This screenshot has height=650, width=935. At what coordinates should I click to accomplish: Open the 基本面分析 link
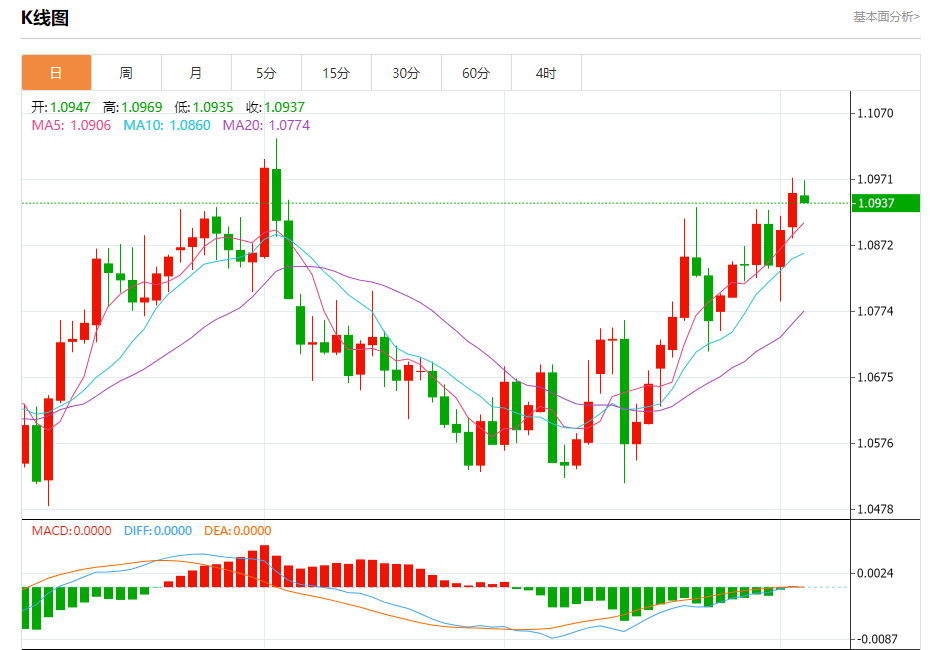(x=886, y=17)
